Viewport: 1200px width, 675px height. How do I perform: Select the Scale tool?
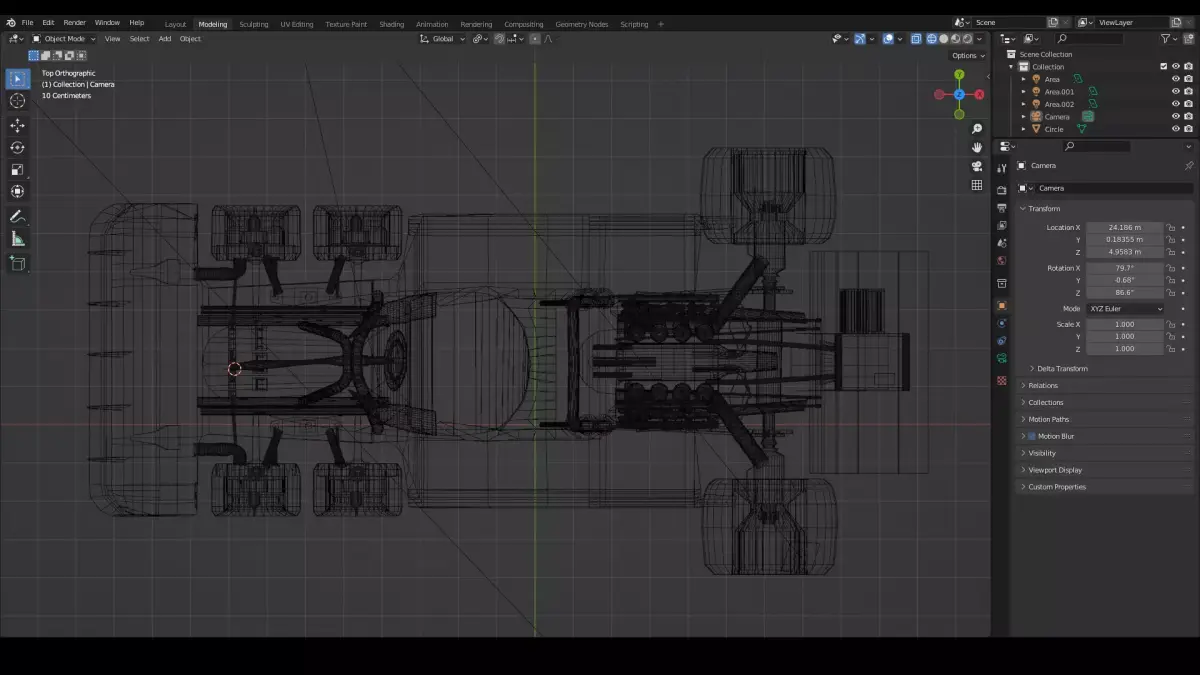coord(17,170)
